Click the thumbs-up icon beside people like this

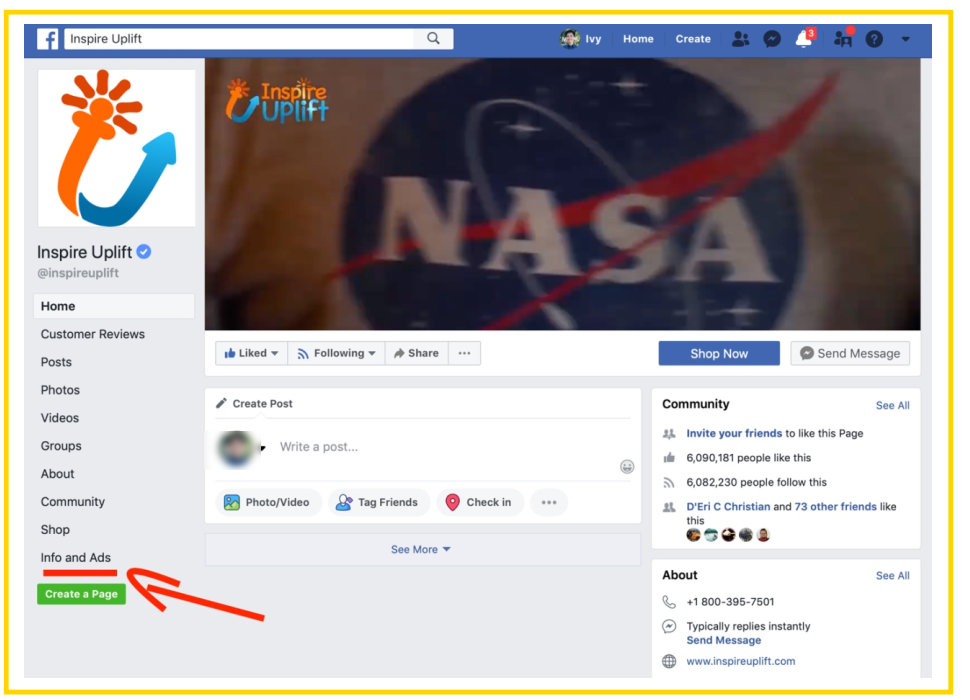point(669,458)
